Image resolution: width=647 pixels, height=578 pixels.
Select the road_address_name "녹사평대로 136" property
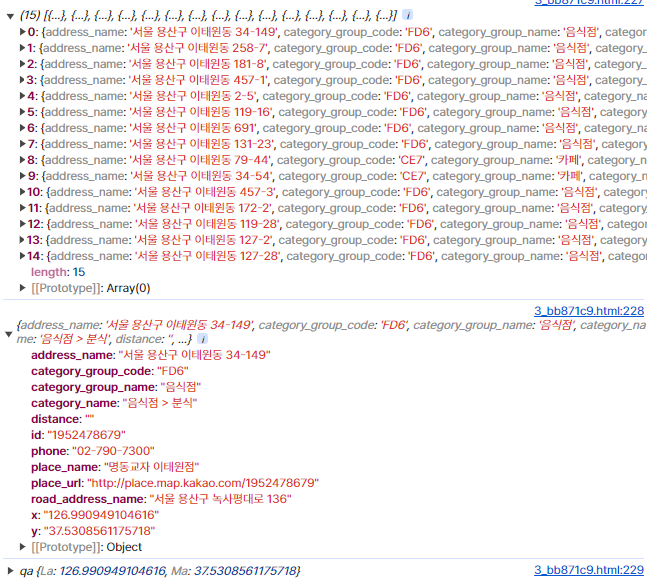pos(161,499)
